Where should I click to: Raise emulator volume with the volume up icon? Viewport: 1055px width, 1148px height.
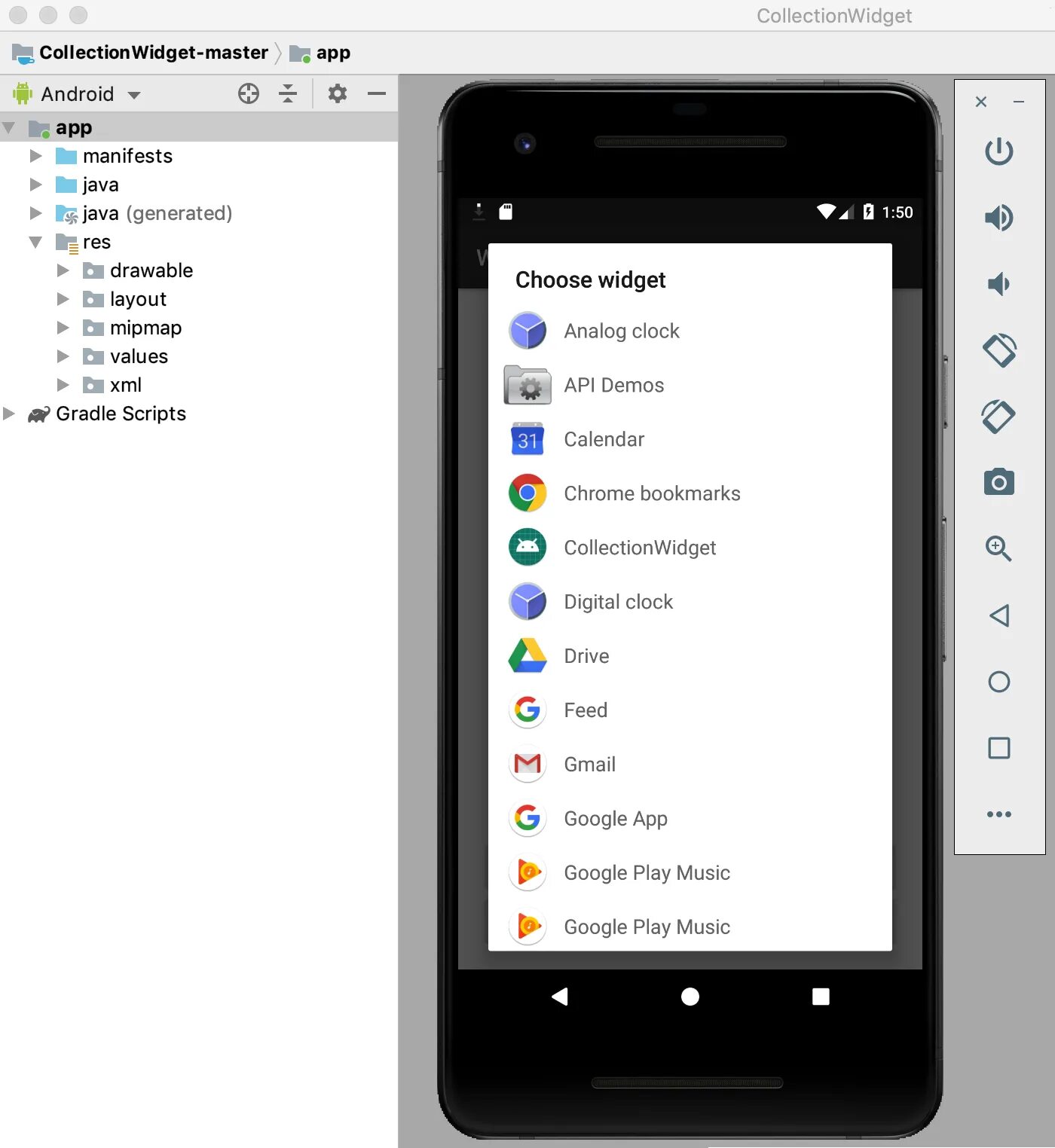tap(999, 218)
